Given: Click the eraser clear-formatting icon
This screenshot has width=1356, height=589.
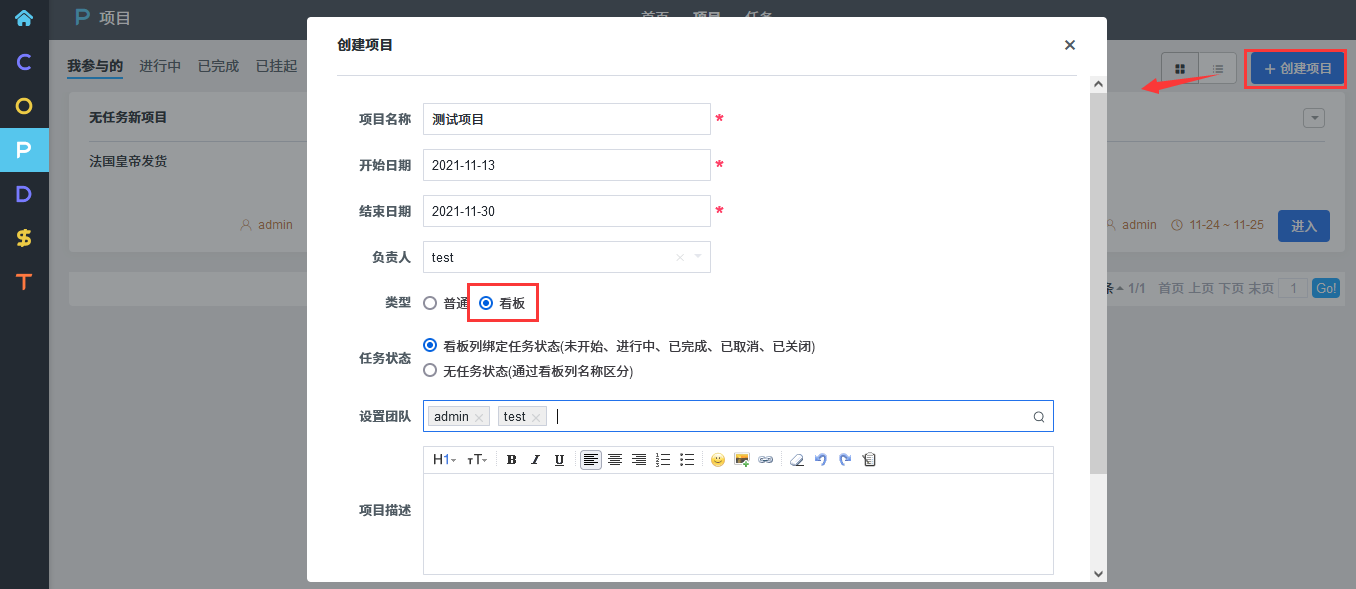Looking at the screenshot, I should [797, 460].
